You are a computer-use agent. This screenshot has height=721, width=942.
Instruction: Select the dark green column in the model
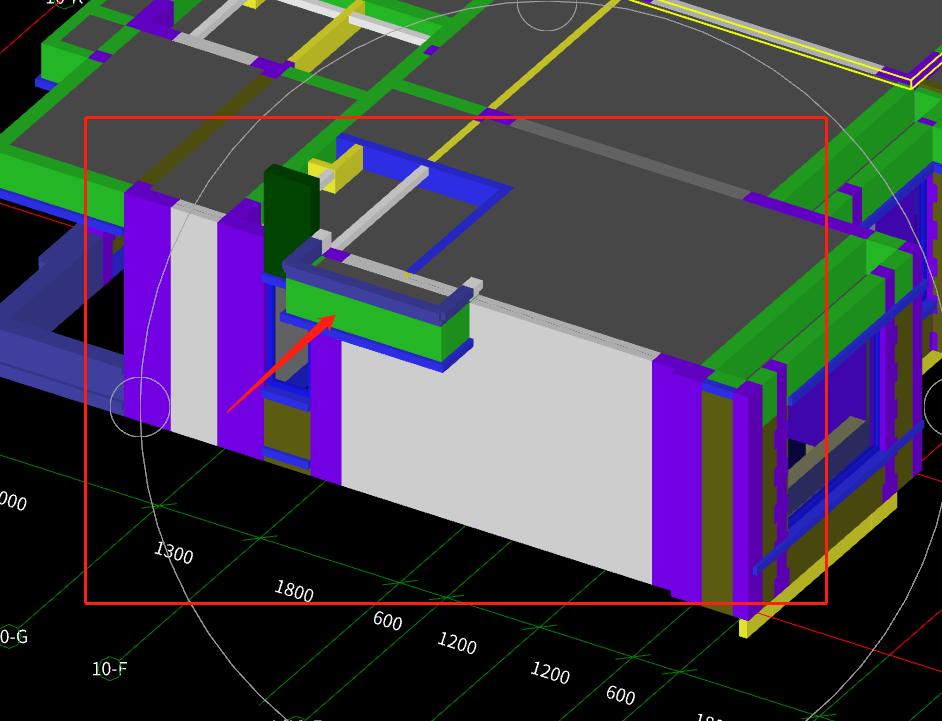291,219
